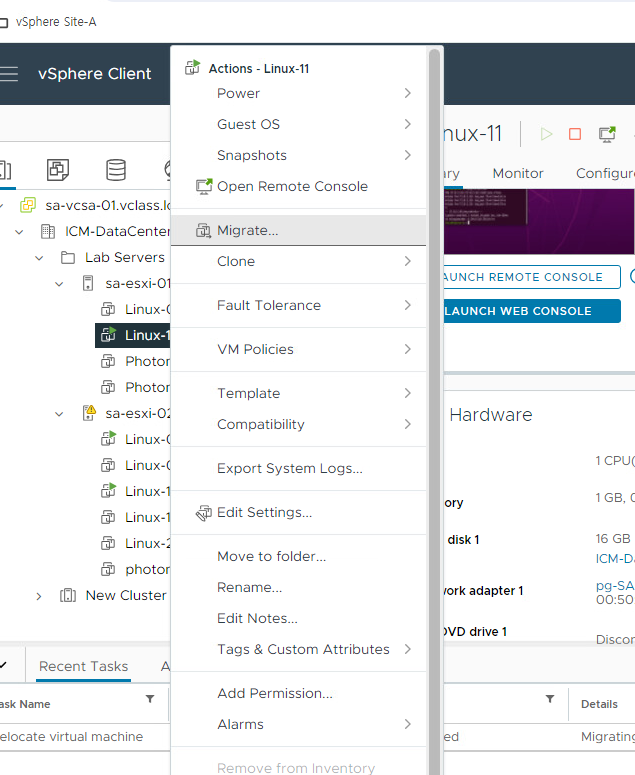Switch to the Configure tab
This screenshot has width=635, height=775.
(605, 173)
